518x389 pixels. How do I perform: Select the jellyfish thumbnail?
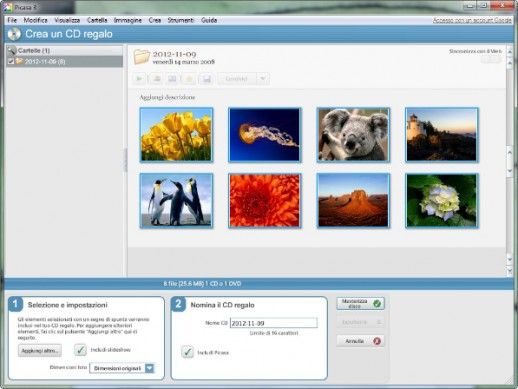265,135
